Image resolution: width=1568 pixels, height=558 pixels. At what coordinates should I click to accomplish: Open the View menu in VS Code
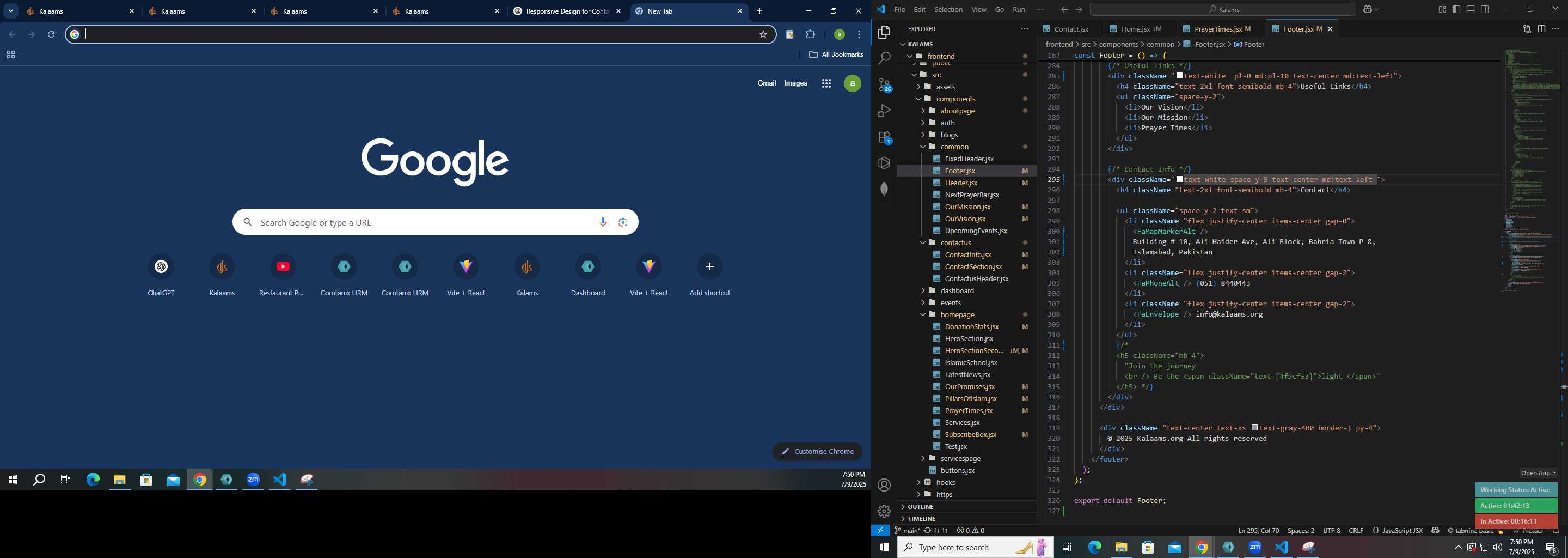tap(979, 10)
